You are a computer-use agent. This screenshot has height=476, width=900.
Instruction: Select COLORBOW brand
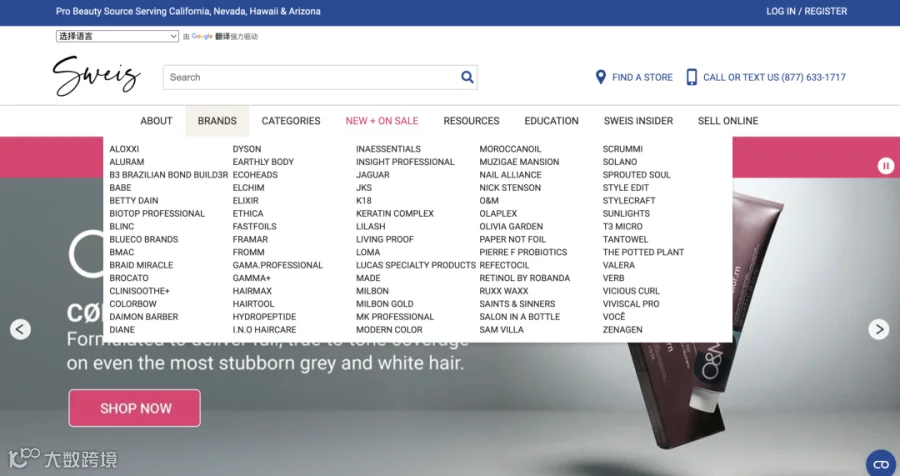[x=133, y=304]
